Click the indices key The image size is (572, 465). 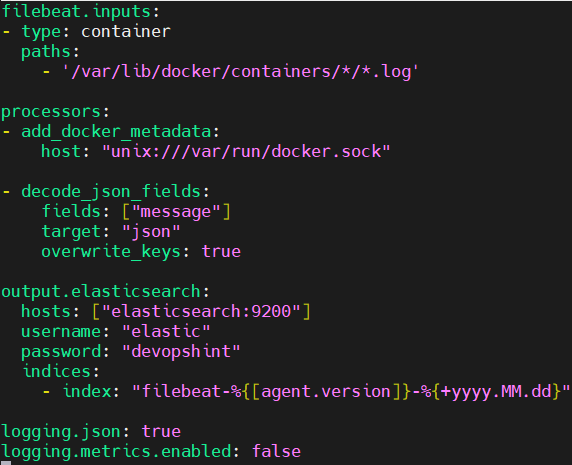tap(57, 371)
